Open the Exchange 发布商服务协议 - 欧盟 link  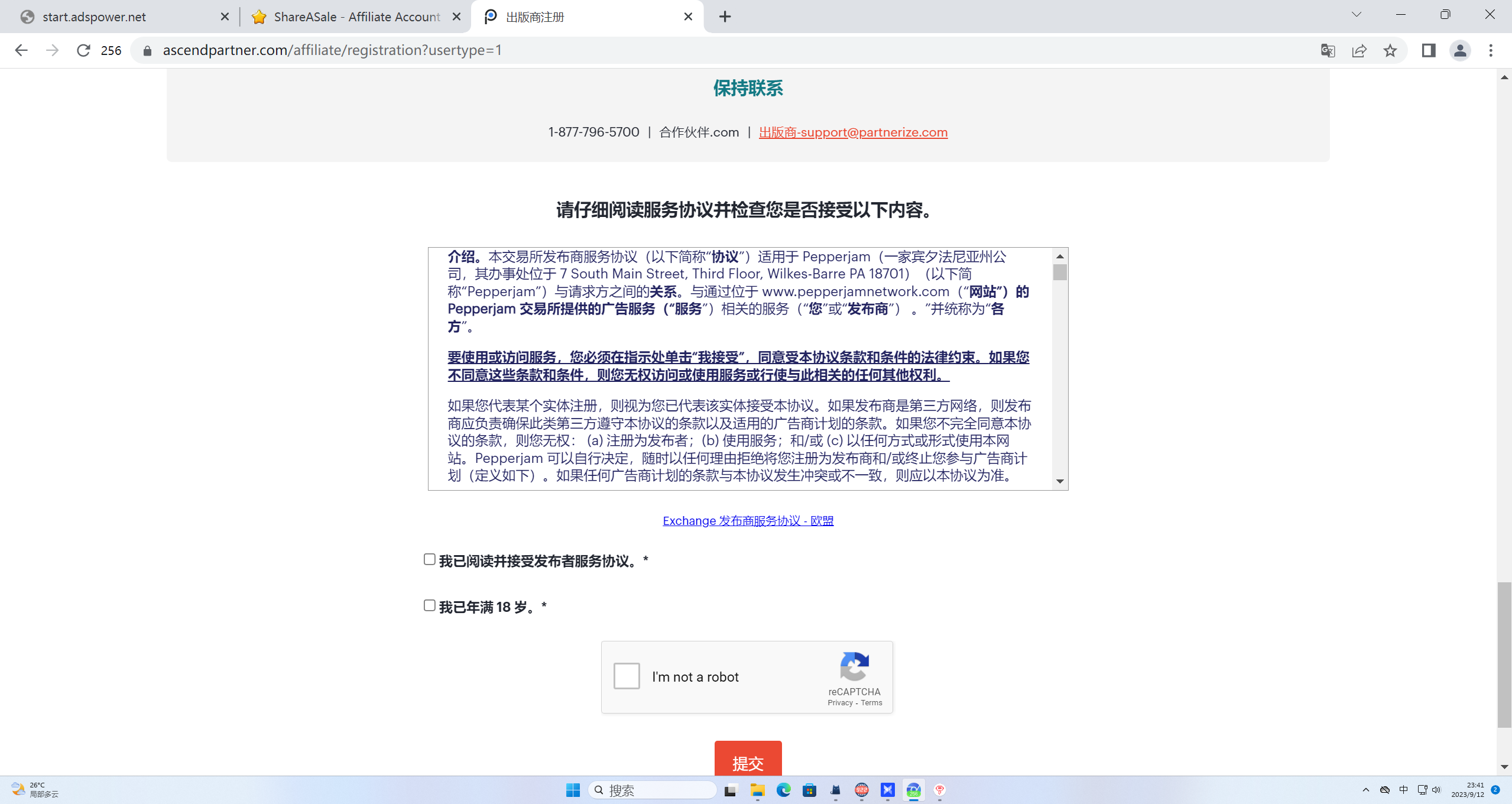pos(747,521)
